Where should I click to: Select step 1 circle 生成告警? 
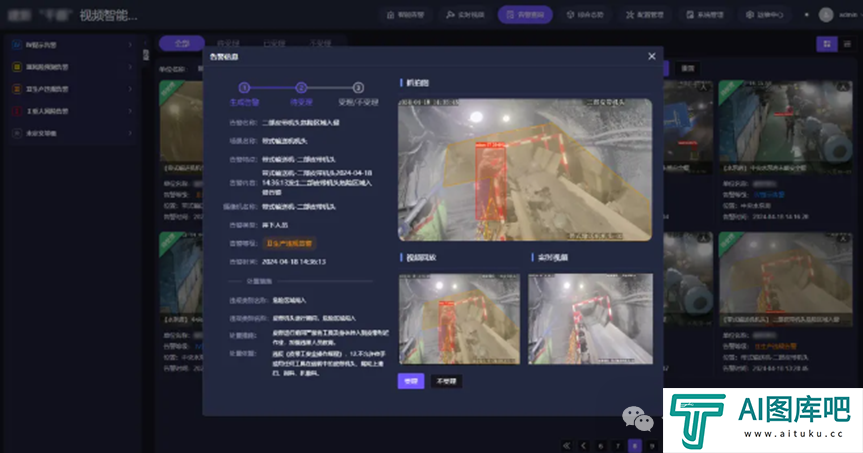point(244,88)
